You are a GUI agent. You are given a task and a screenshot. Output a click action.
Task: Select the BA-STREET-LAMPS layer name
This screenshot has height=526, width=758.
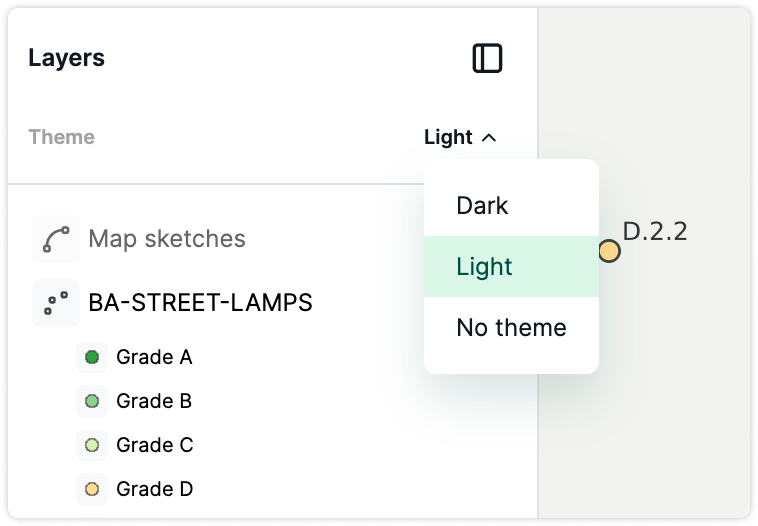click(200, 303)
